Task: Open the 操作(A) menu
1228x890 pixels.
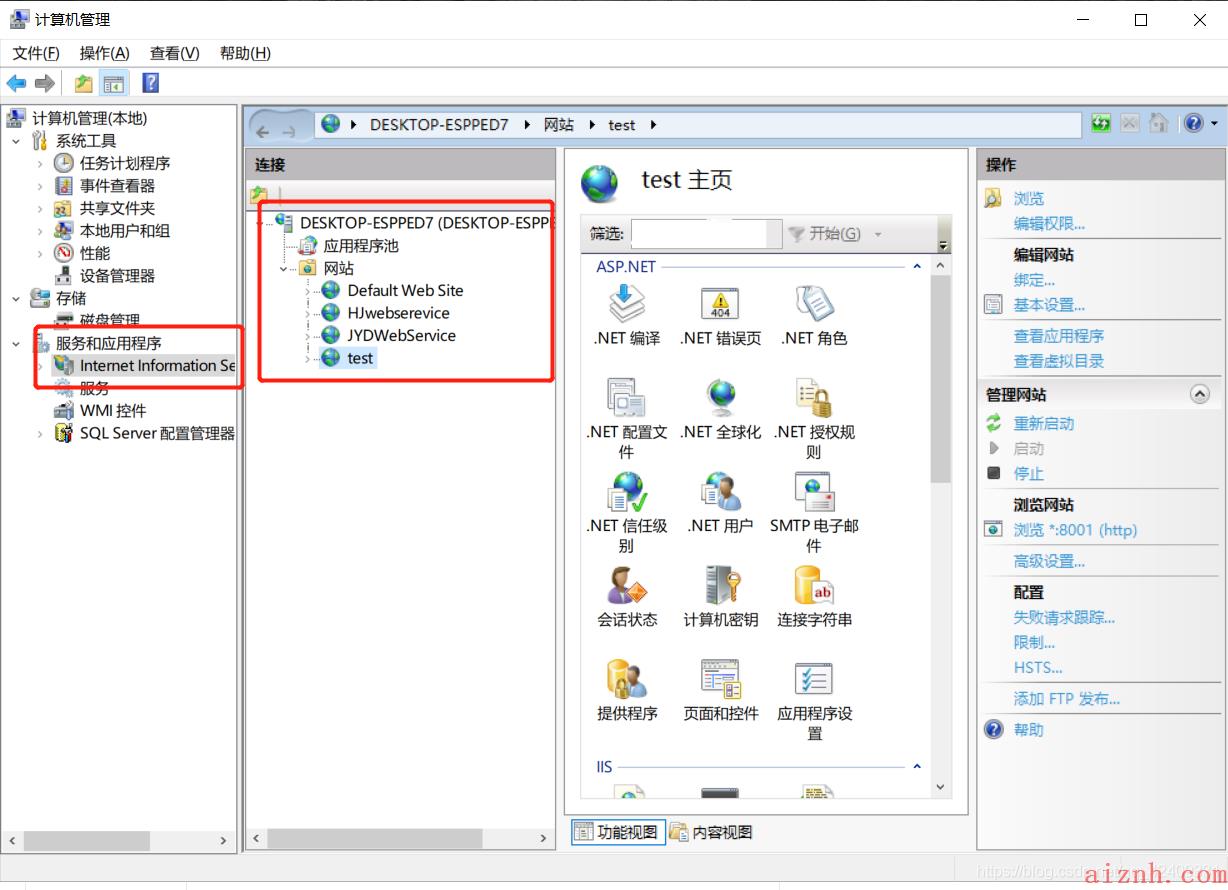Action: [x=105, y=53]
